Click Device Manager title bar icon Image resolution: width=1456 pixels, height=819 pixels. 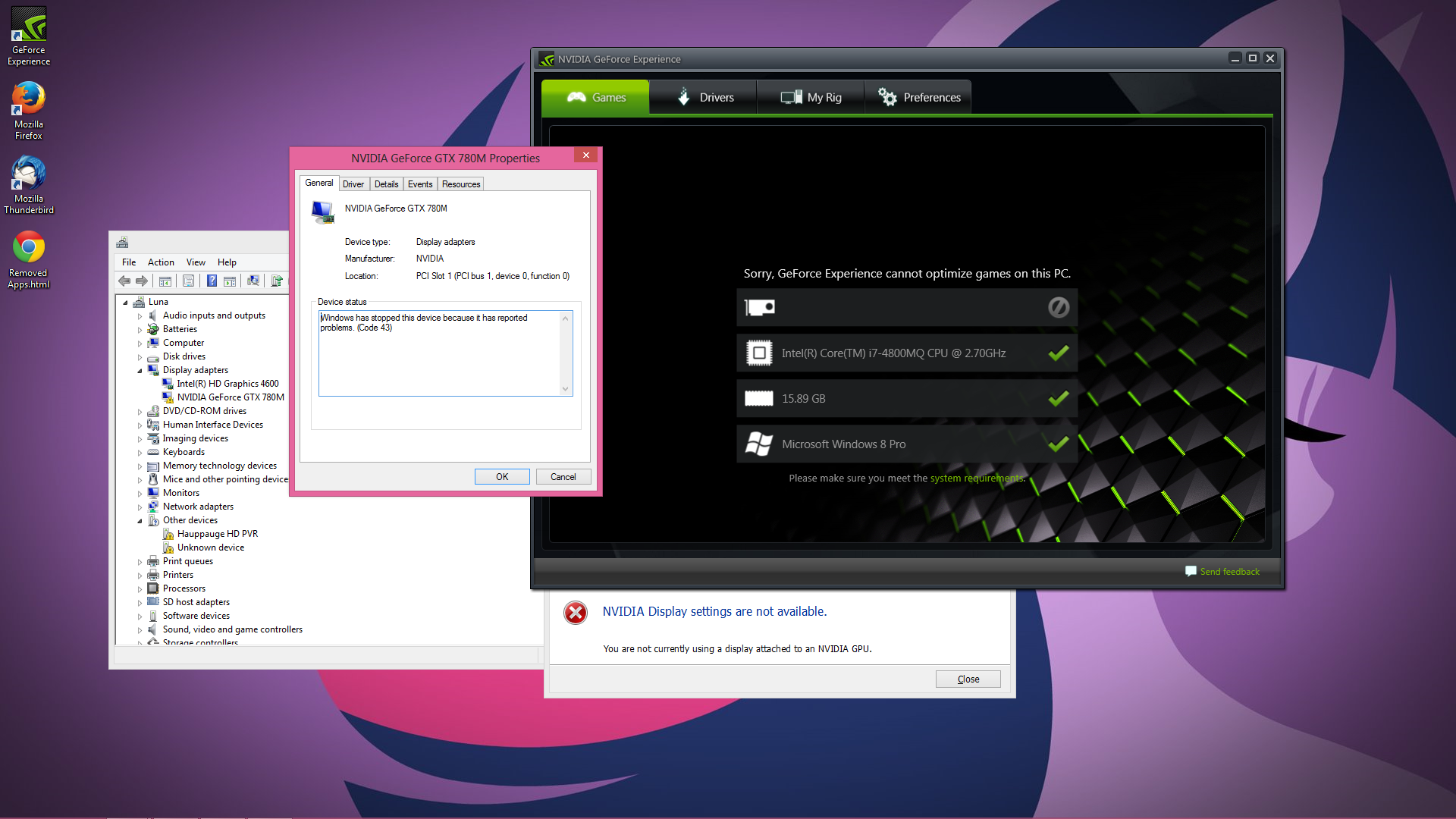(122, 243)
